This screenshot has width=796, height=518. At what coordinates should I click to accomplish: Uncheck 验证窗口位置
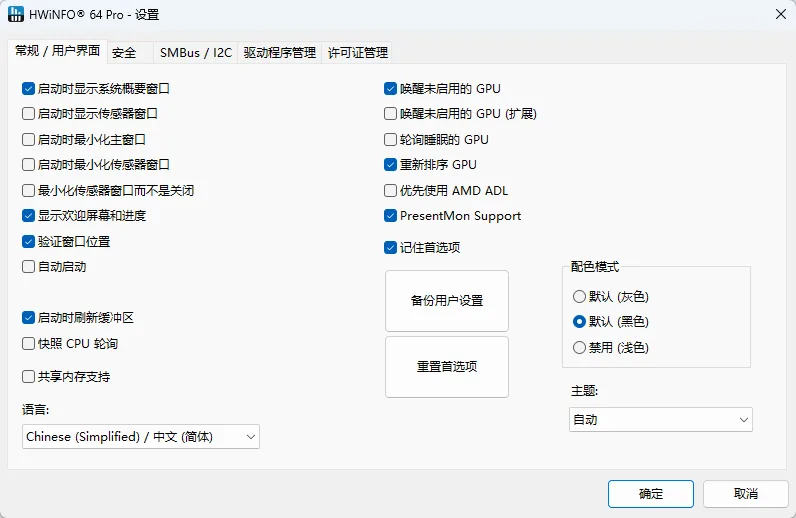click(x=28, y=241)
